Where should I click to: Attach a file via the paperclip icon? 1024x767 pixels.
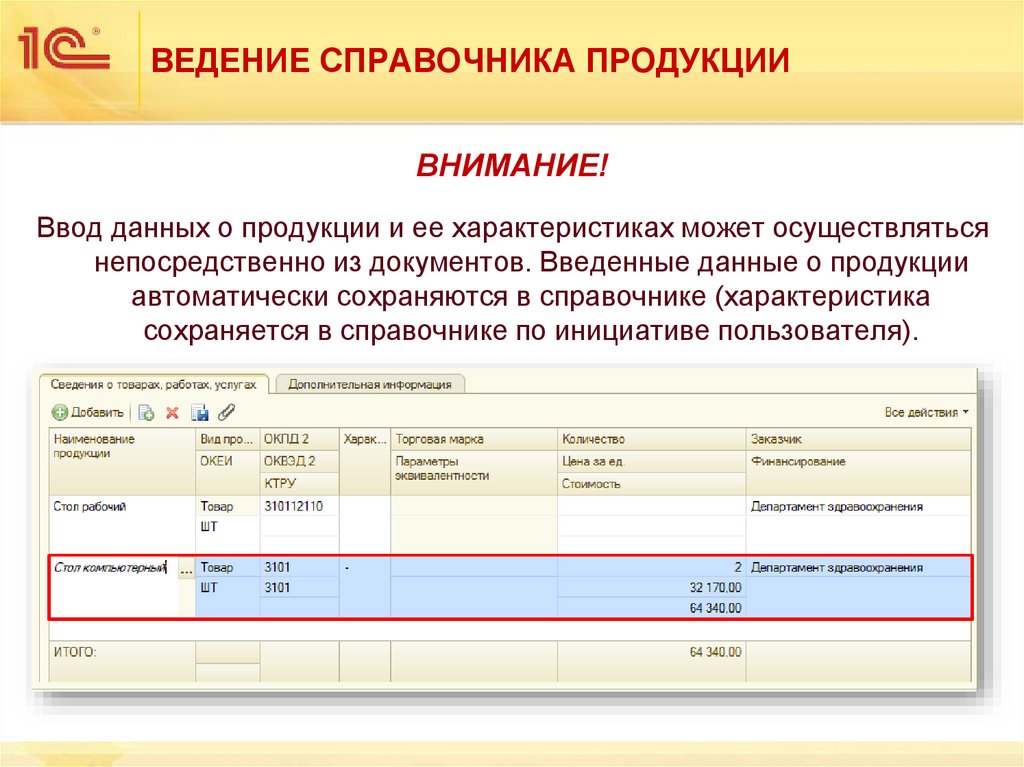(227, 412)
